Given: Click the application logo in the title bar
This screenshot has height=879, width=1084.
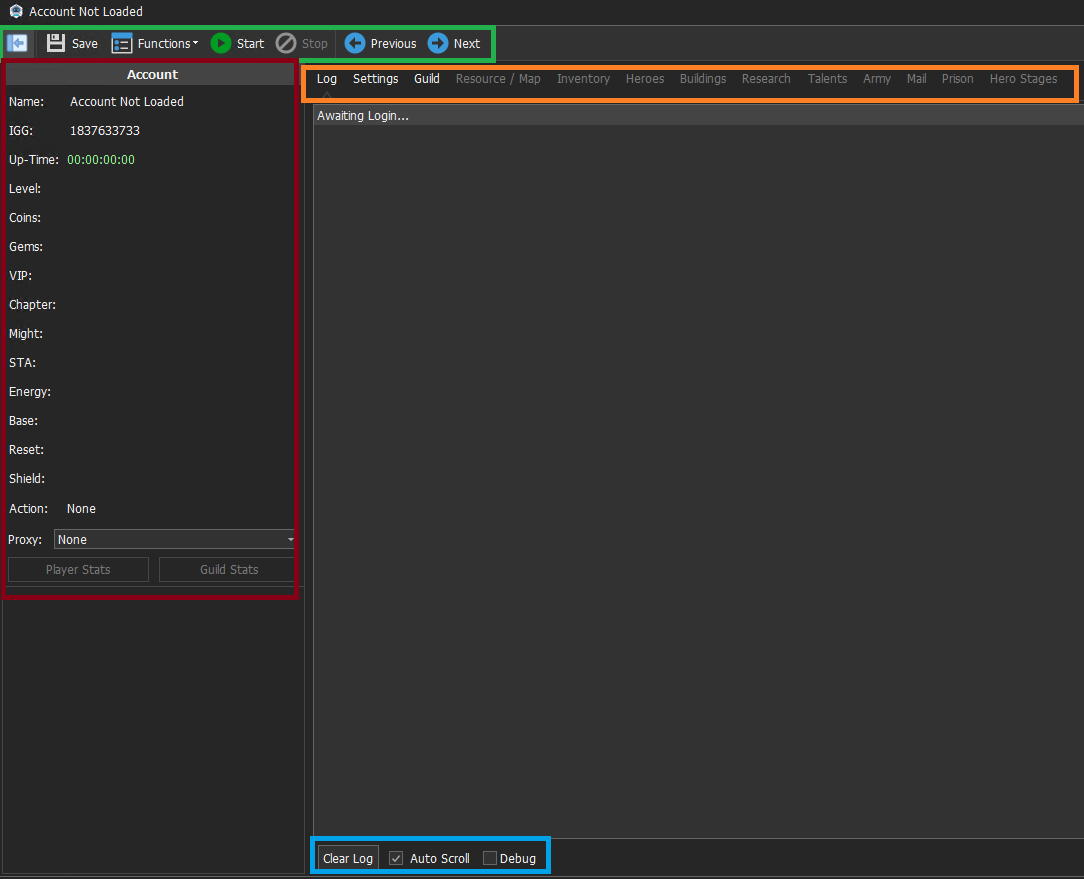Looking at the screenshot, I should (x=14, y=11).
